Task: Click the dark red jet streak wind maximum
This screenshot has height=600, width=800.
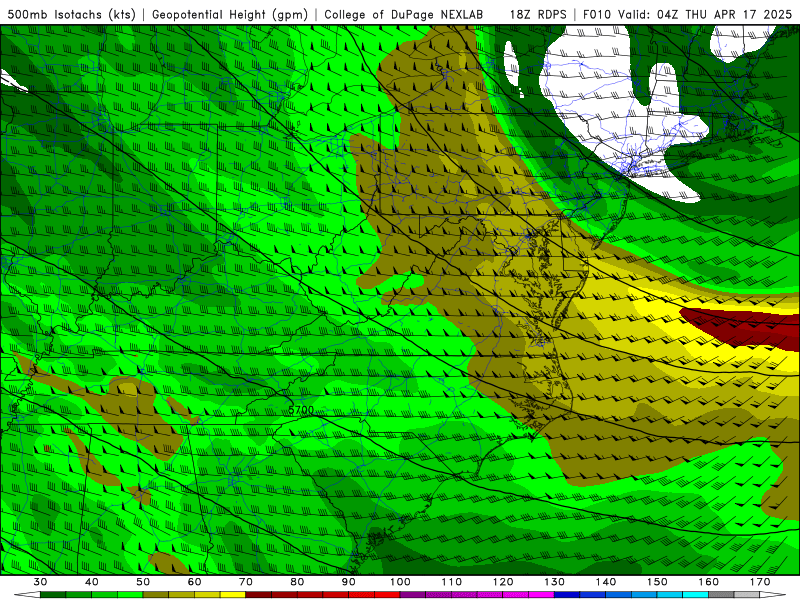Action: [747, 328]
